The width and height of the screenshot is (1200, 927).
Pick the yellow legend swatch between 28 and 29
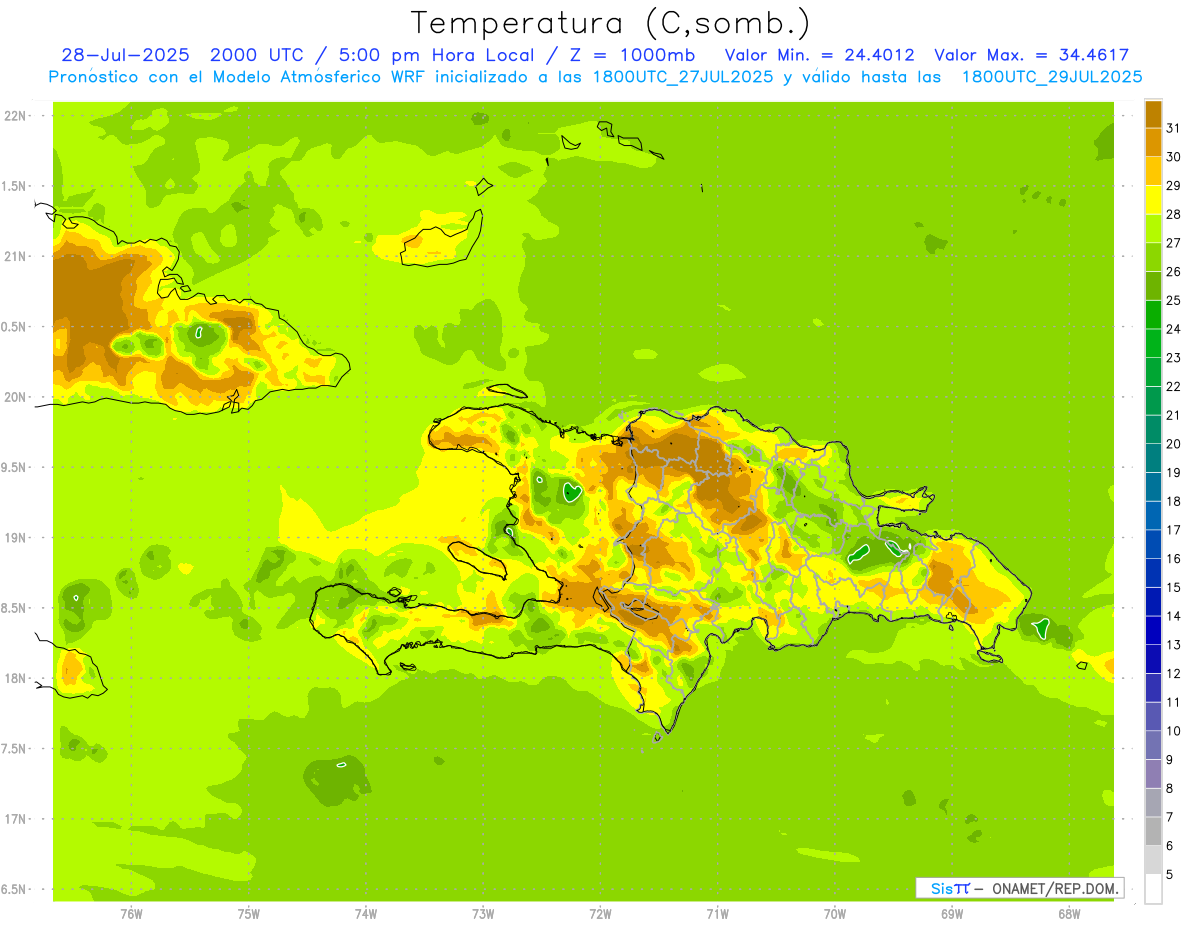(1153, 200)
